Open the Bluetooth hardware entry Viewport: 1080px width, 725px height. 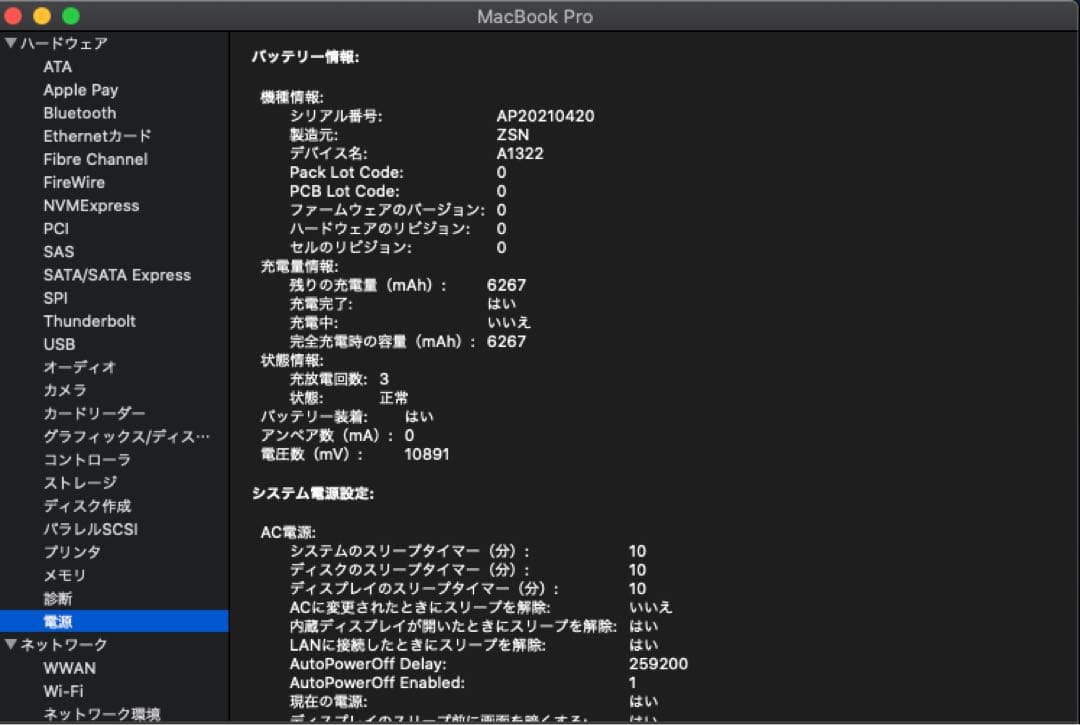(80, 113)
